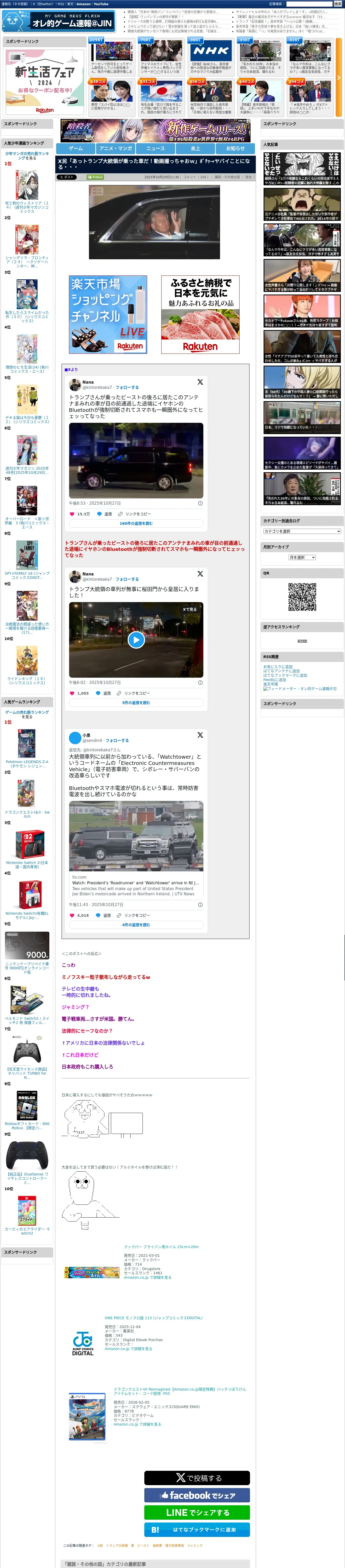This screenshot has width=345, height=1568.
Task: Open info icon beside 午後6:02 timestamp
Action: (200, 682)
